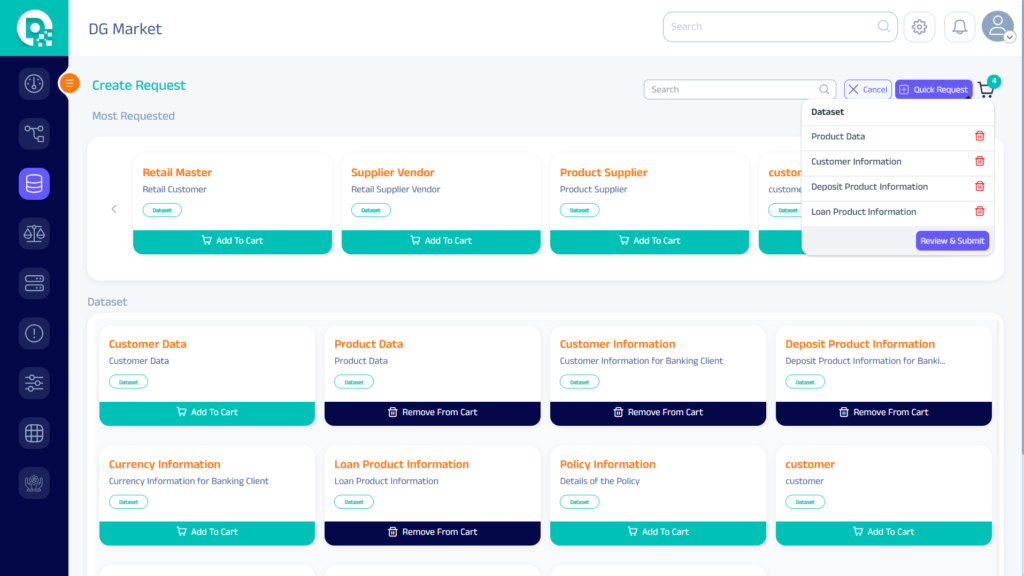
Task: Open the shopping cart icon
Action: tap(986, 90)
